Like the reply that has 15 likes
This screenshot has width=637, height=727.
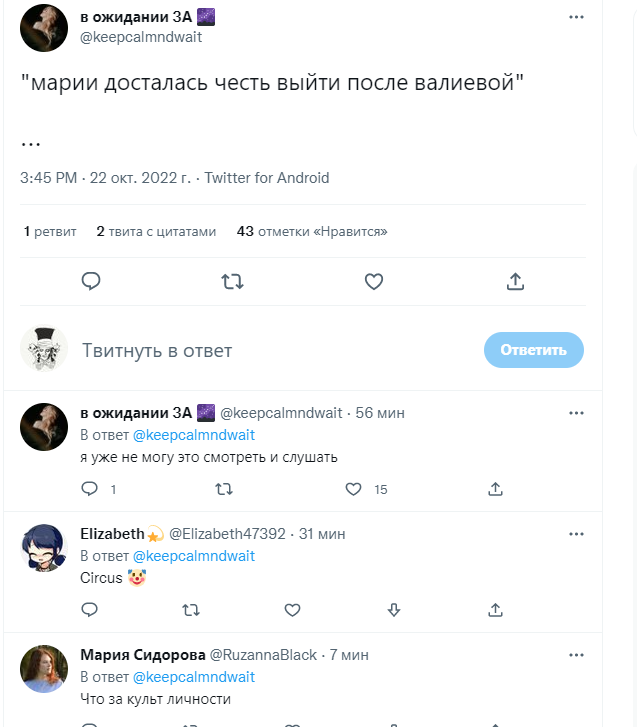(353, 489)
